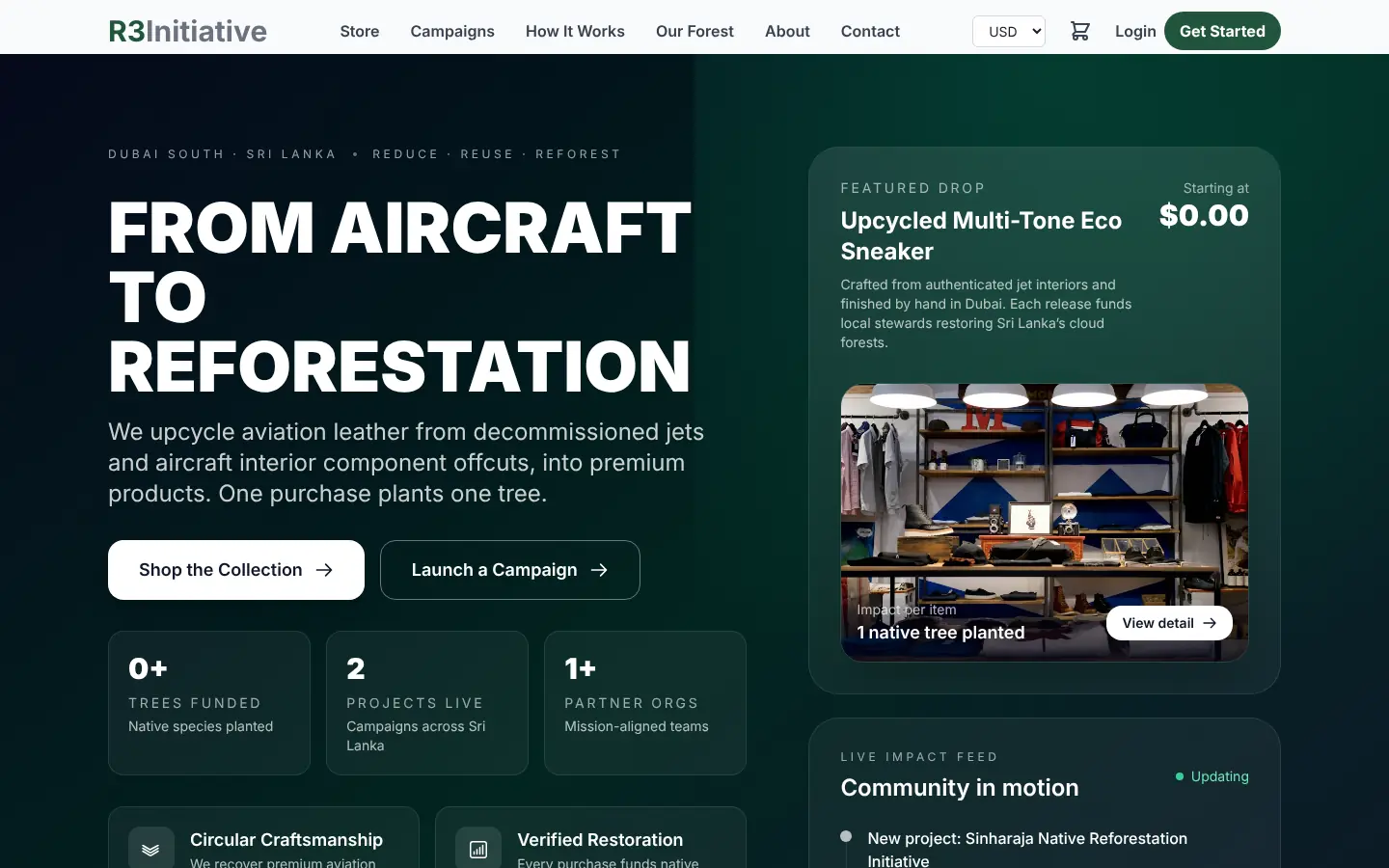Screen dimensions: 1389x868
Task: Click the layers icon beside Circular Craftsmanship
Action: tap(151, 849)
